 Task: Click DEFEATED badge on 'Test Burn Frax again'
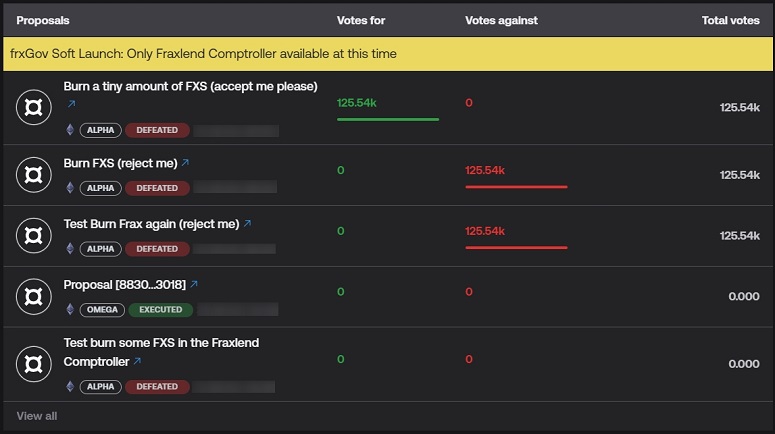[x=157, y=249]
